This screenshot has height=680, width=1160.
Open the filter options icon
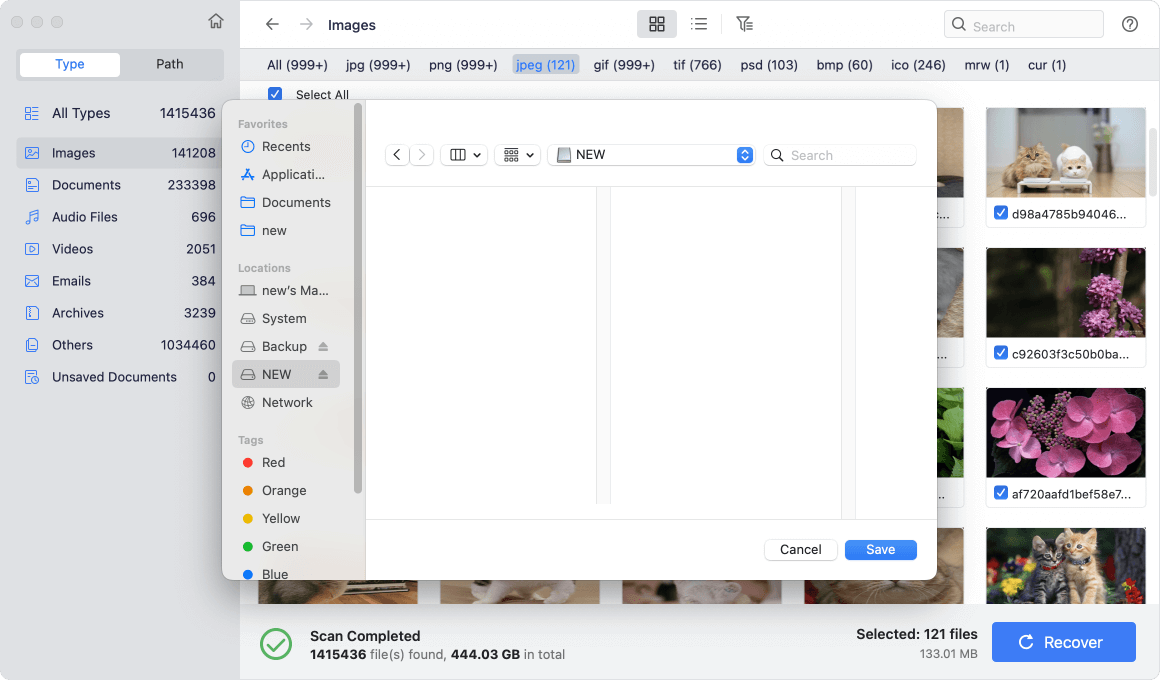tap(743, 23)
